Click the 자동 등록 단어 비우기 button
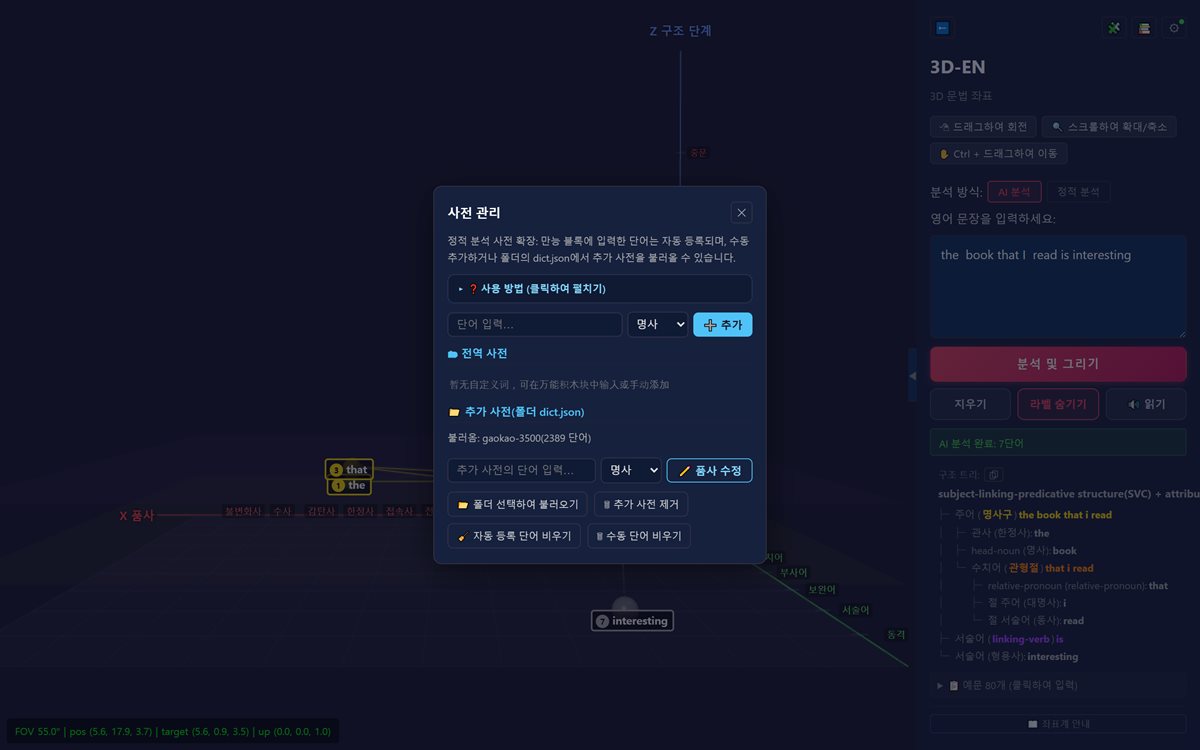The image size is (1200, 750). tap(514, 536)
